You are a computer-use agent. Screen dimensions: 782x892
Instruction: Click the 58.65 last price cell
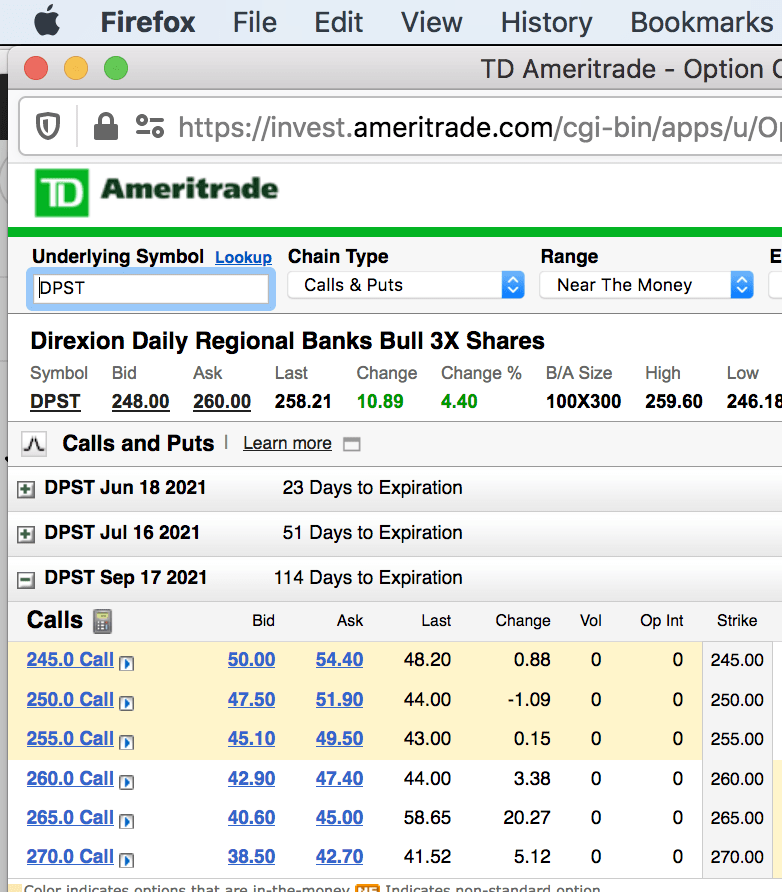click(427, 817)
